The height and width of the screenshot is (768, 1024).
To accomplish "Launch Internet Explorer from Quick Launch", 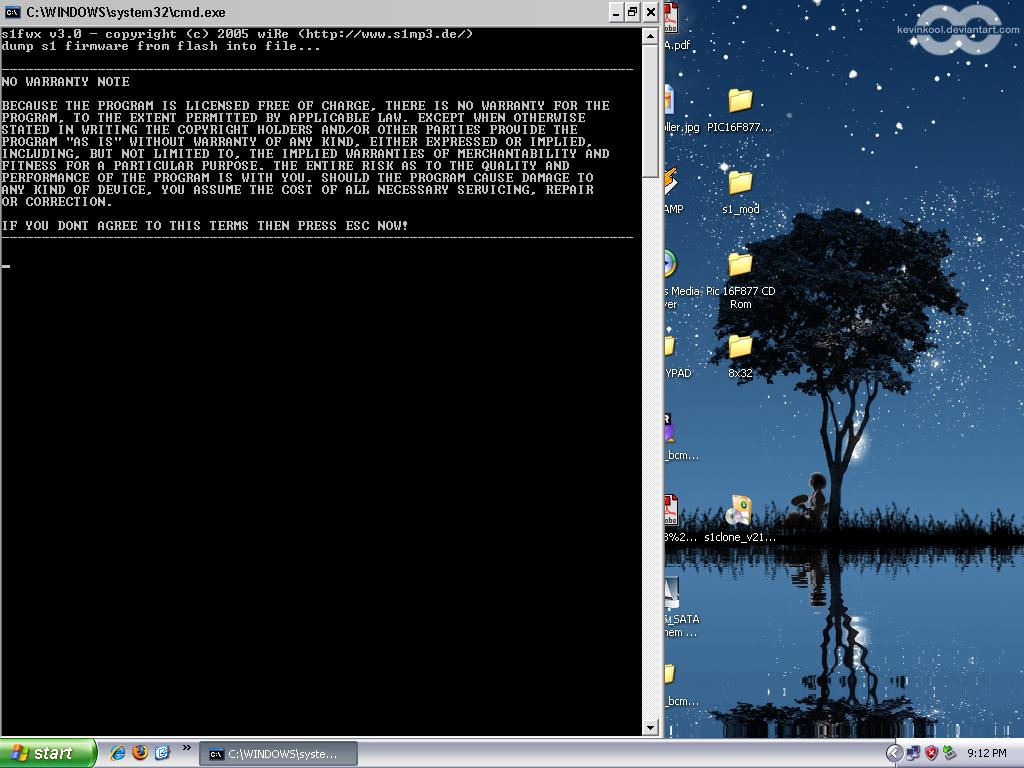I will pos(118,752).
